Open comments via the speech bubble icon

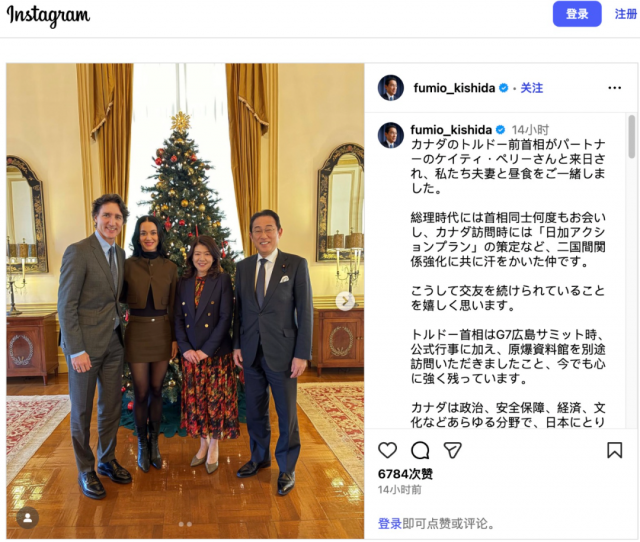pyautogui.click(x=420, y=451)
